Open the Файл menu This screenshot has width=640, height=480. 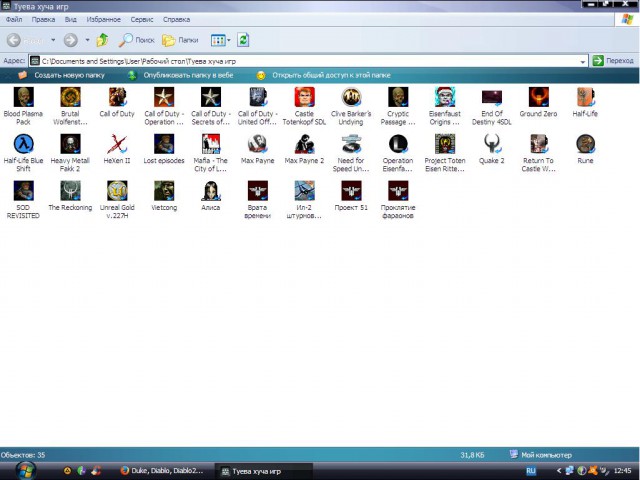point(14,19)
